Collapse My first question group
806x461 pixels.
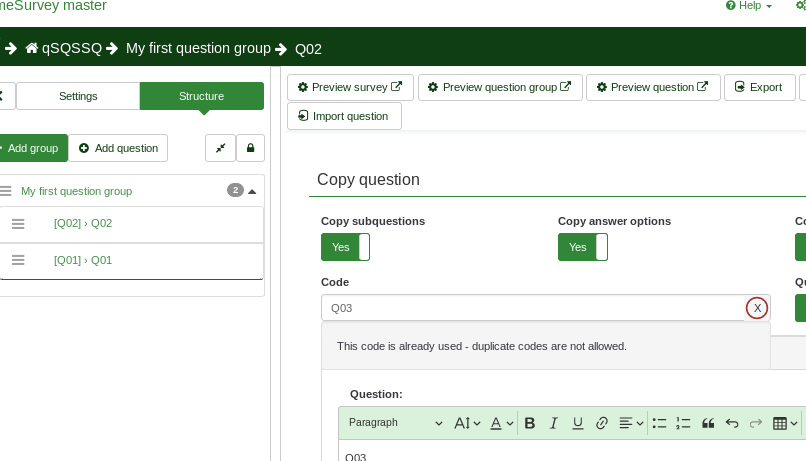252,191
